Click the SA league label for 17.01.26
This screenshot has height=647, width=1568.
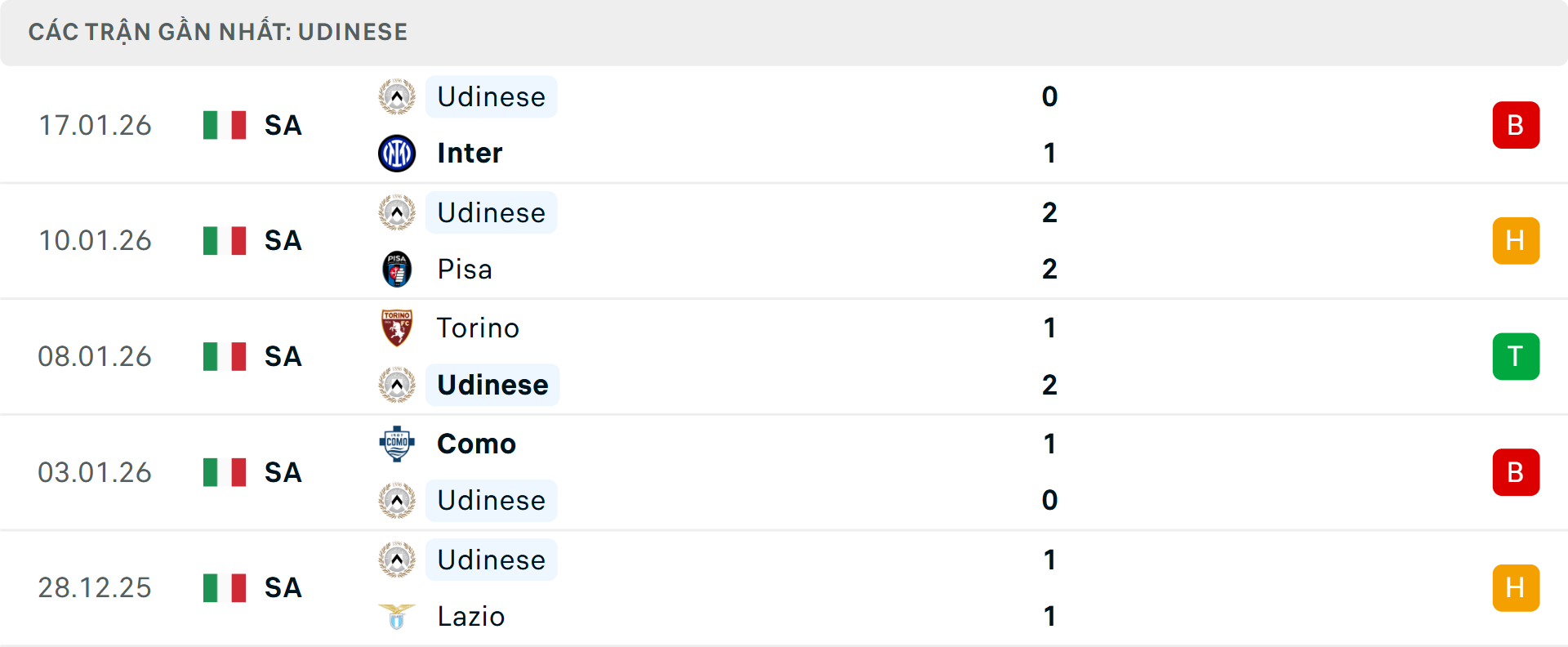pyautogui.click(x=283, y=125)
